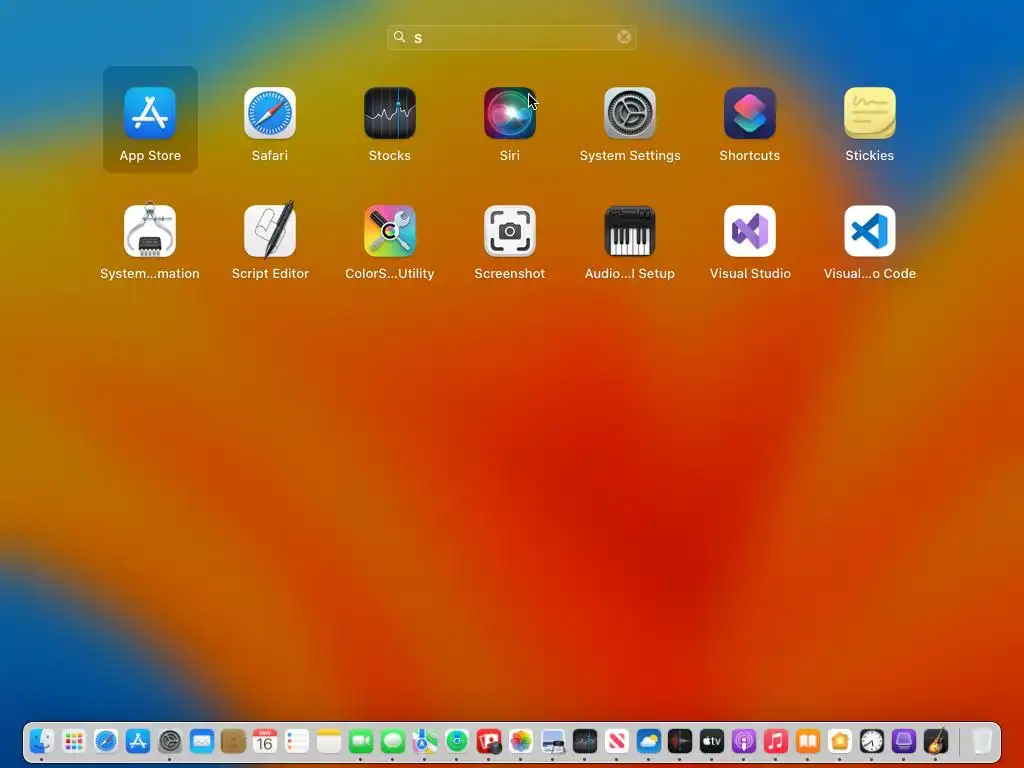Image resolution: width=1024 pixels, height=768 pixels.
Task: Open Safari from the Dock
Action: [106, 741]
